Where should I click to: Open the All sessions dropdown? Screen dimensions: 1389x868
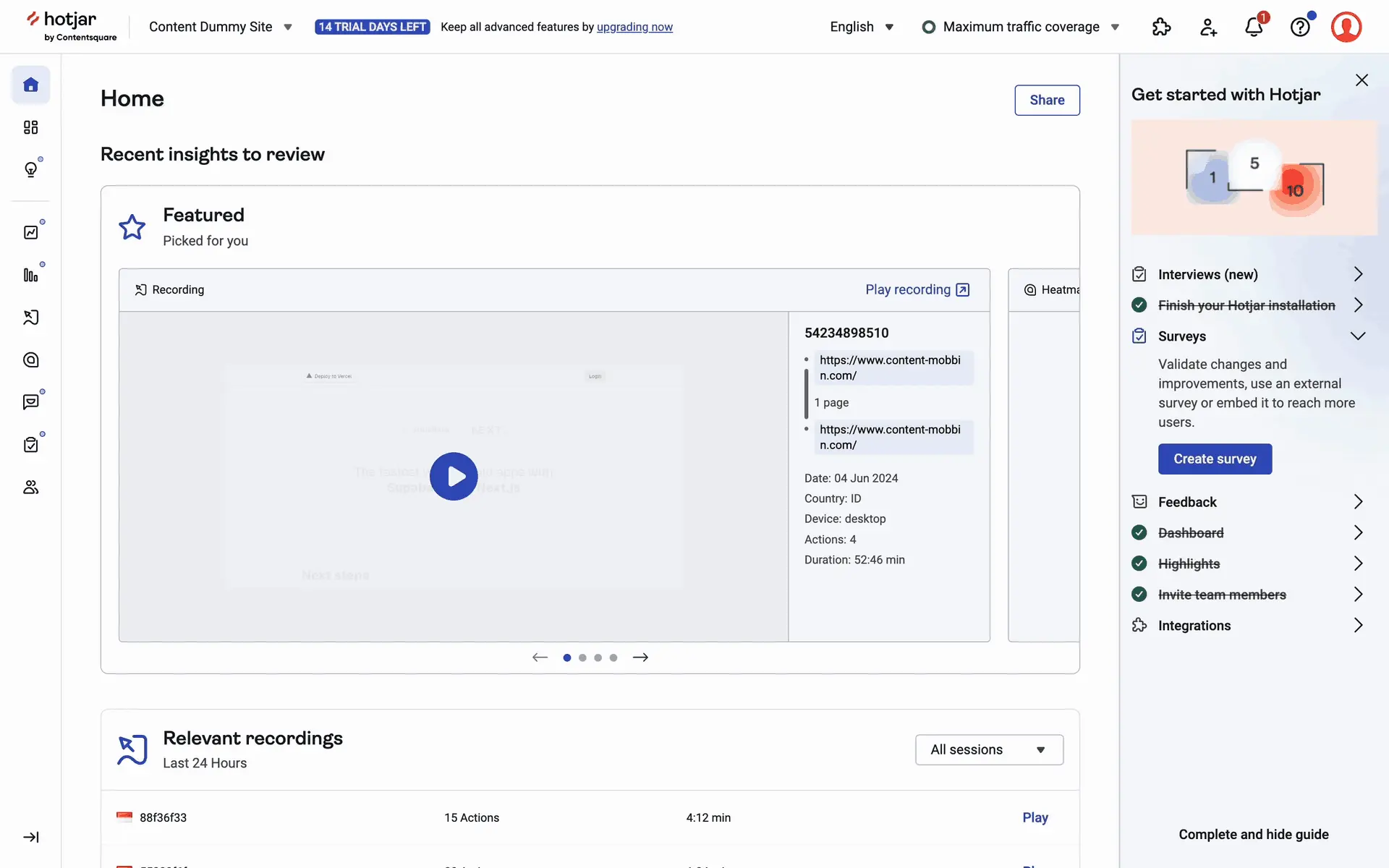pos(988,749)
